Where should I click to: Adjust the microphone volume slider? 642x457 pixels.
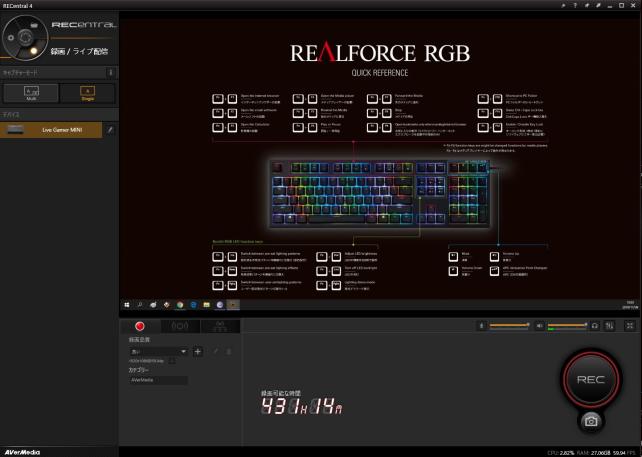(509, 326)
